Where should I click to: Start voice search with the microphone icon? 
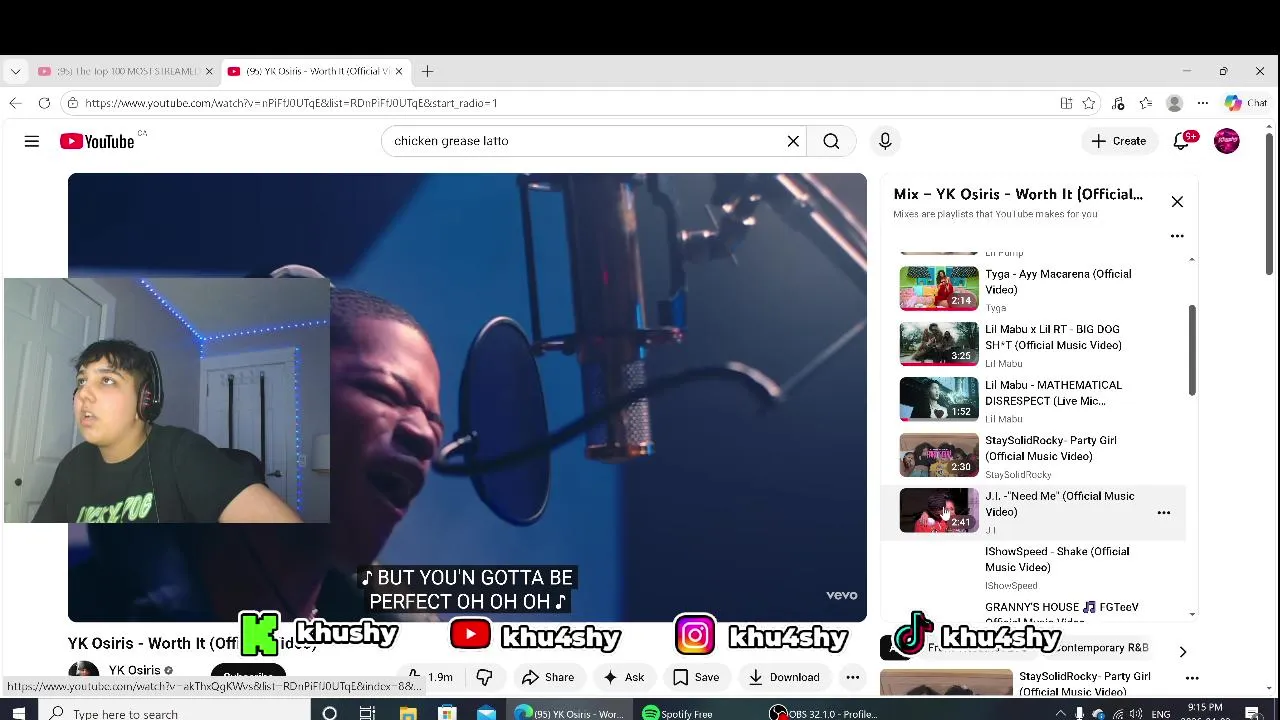(885, 141)
